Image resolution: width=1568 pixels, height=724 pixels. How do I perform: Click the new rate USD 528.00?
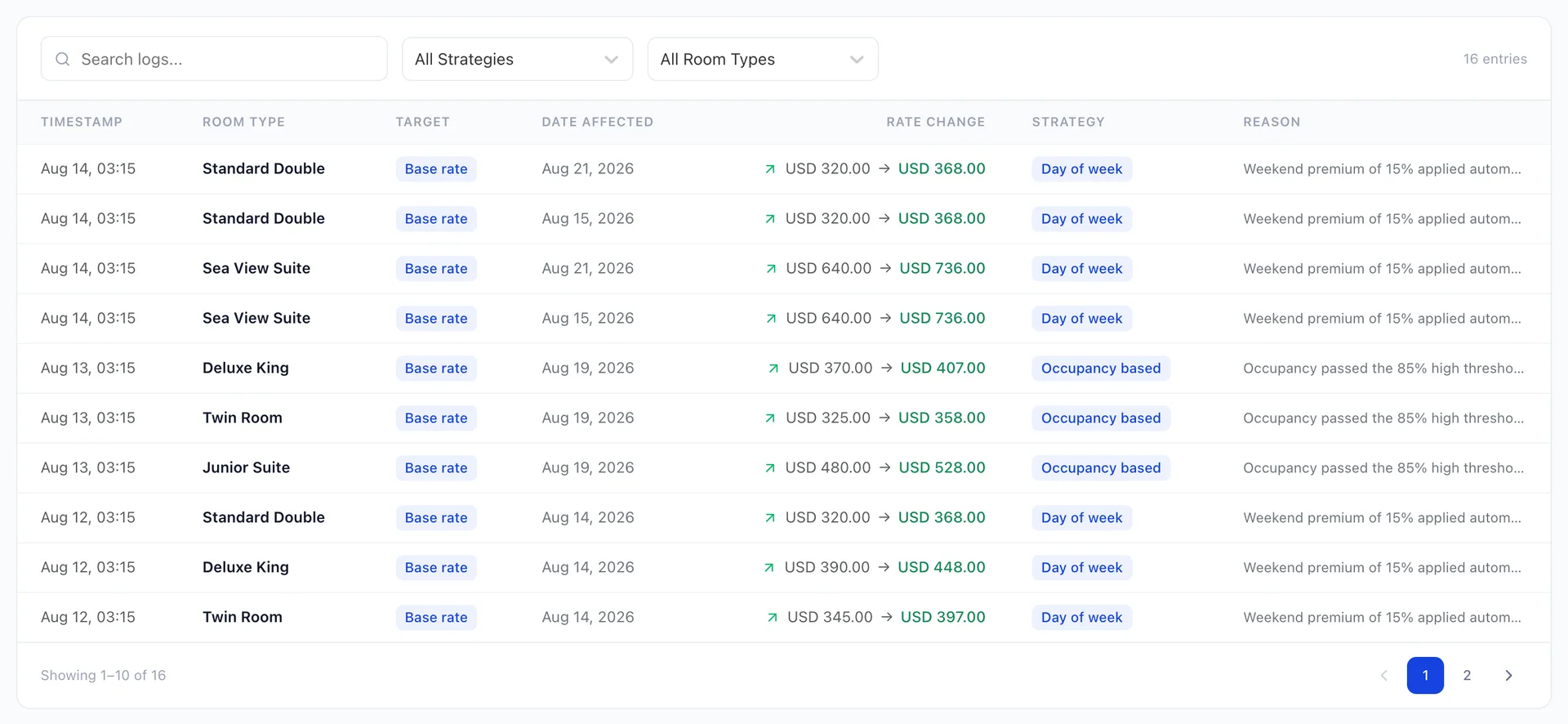click(942, 467)
